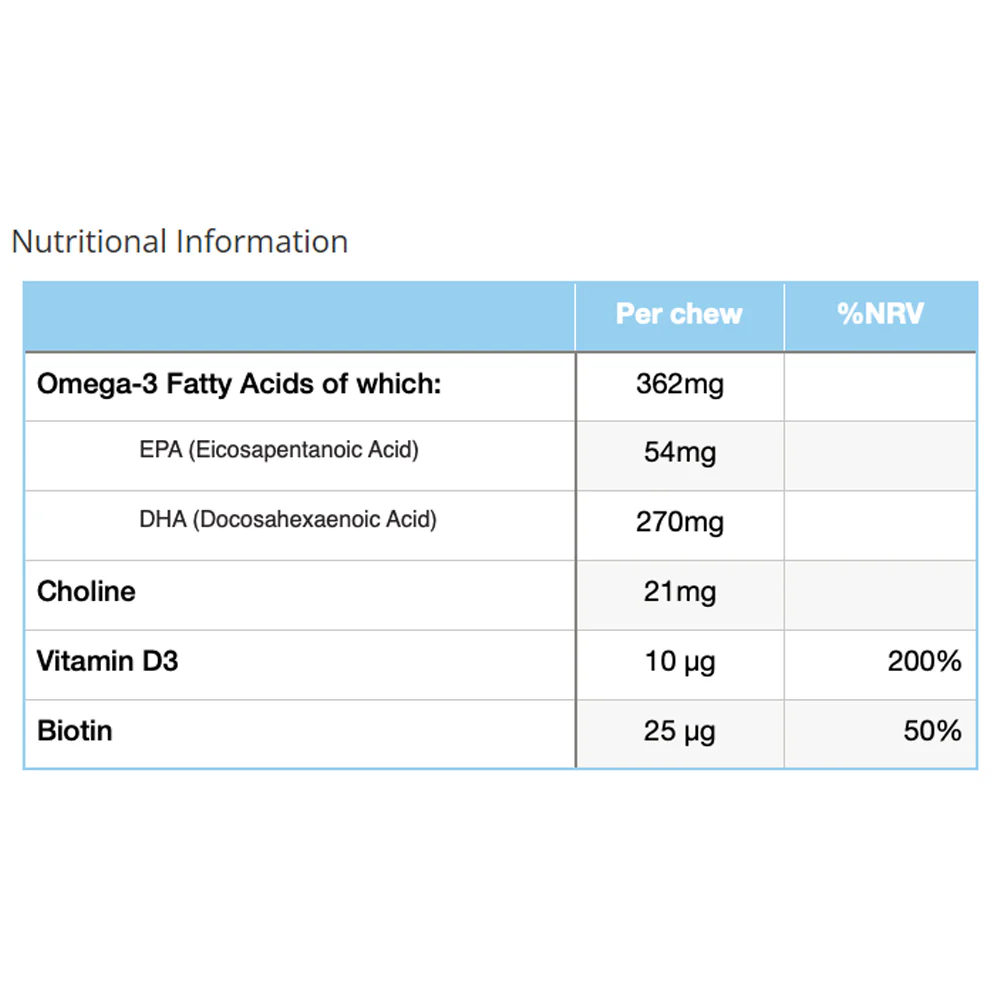Click the 200% NRV value

point(924,661)
